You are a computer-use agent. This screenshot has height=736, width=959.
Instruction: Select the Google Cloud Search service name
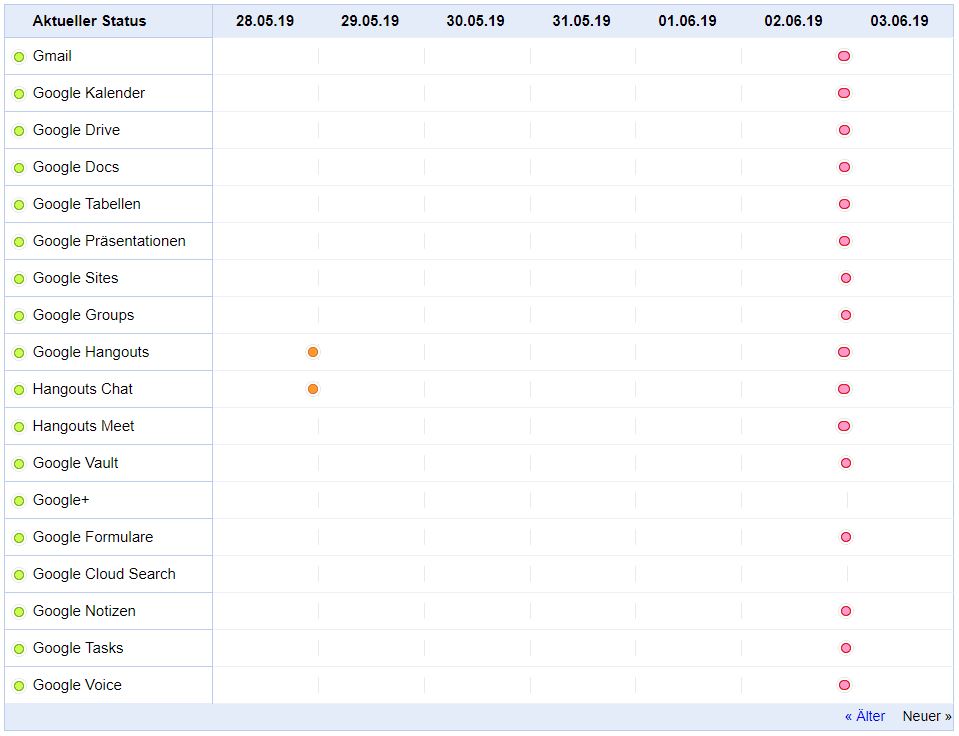tap(104, 574)
